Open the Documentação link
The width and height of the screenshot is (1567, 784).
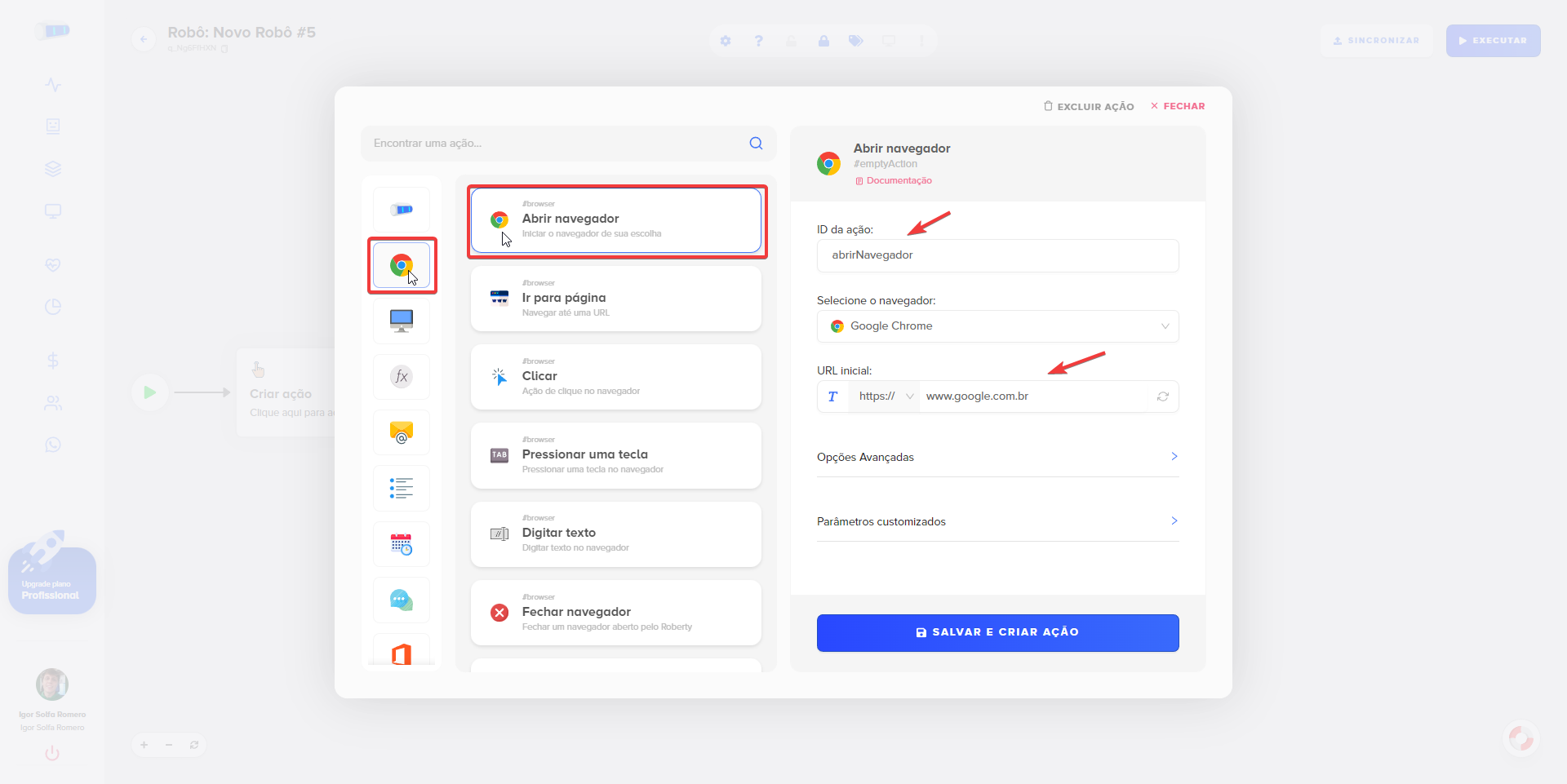[x=898, y=181]
